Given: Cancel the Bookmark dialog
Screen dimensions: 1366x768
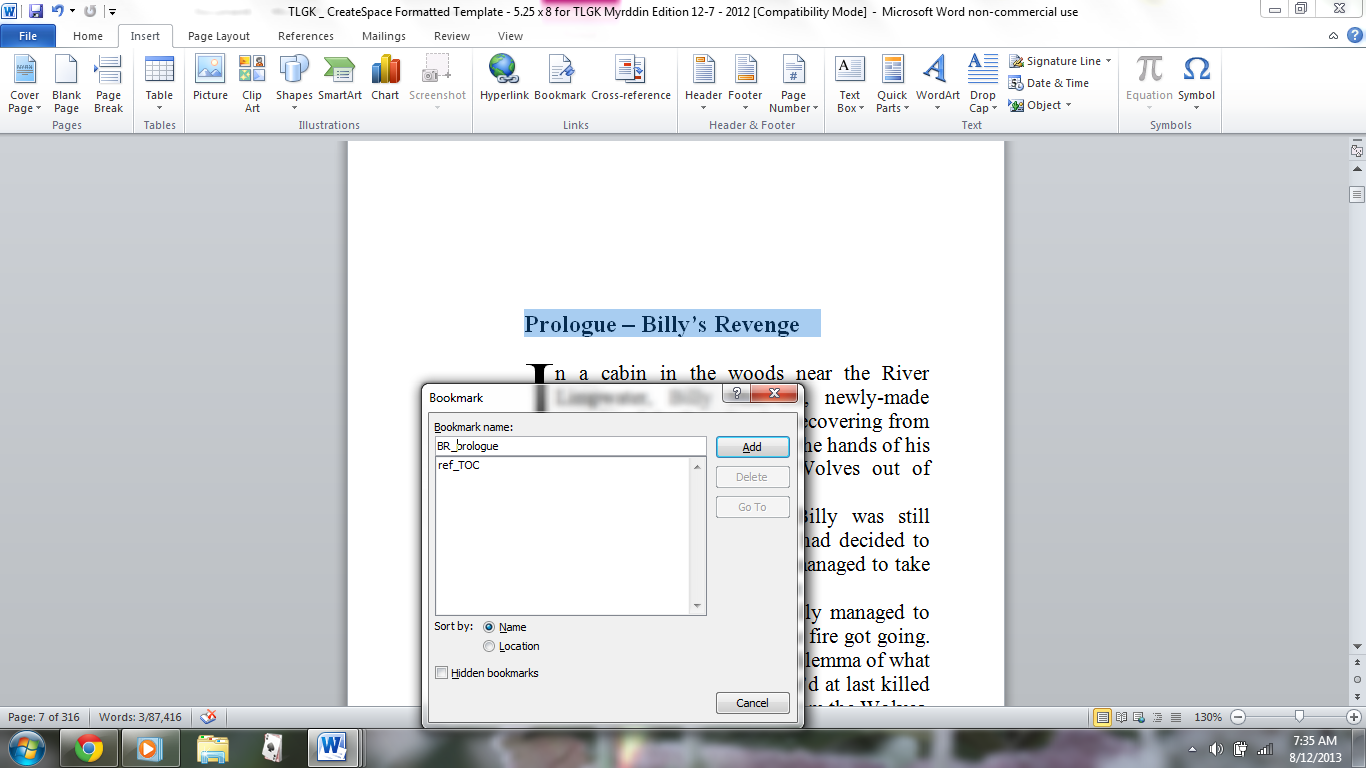Looking at the screenshot, I should [752, 703].
